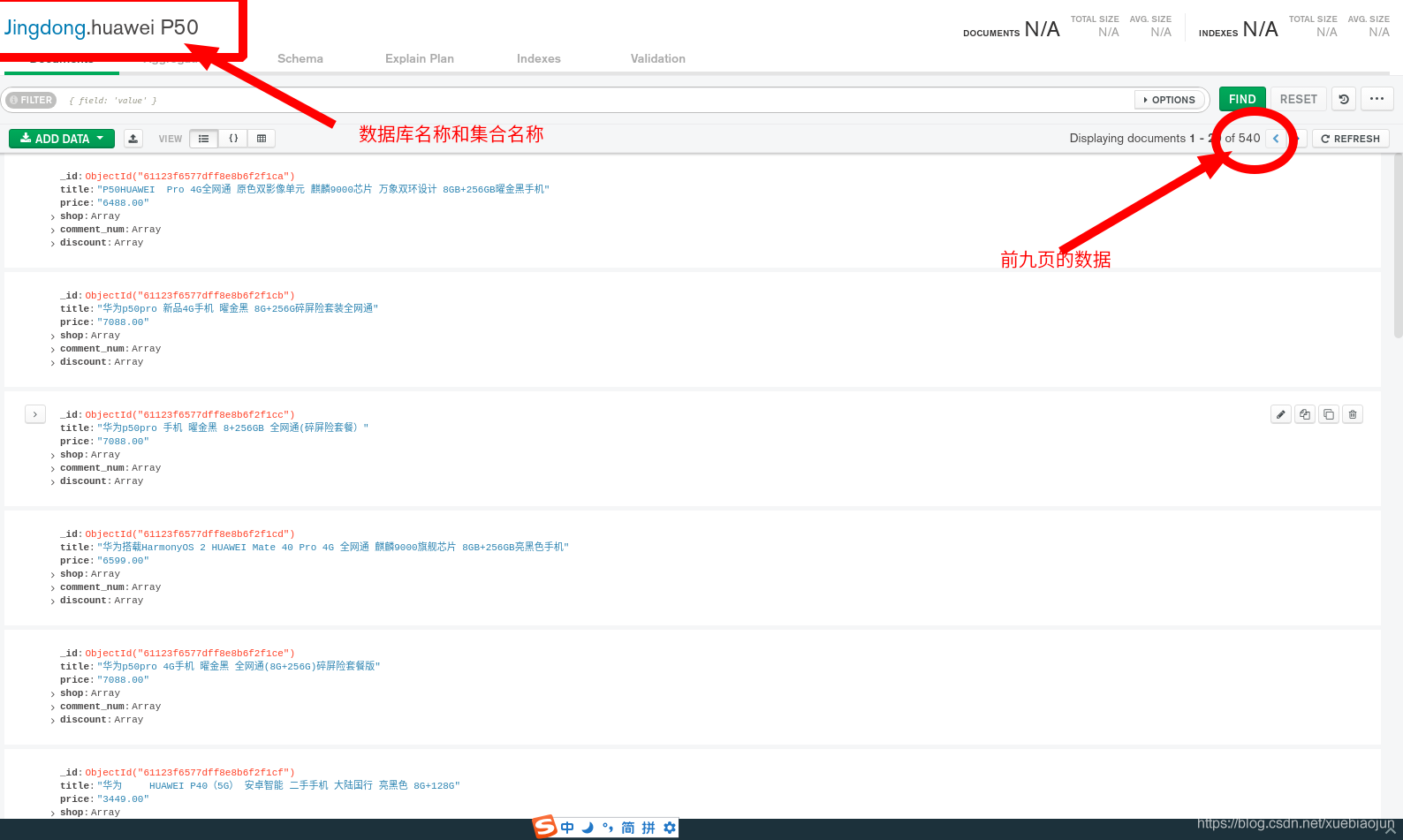Click the FIND button
The width and height of the screenshot is (1403, 840).
[1242, 99]
